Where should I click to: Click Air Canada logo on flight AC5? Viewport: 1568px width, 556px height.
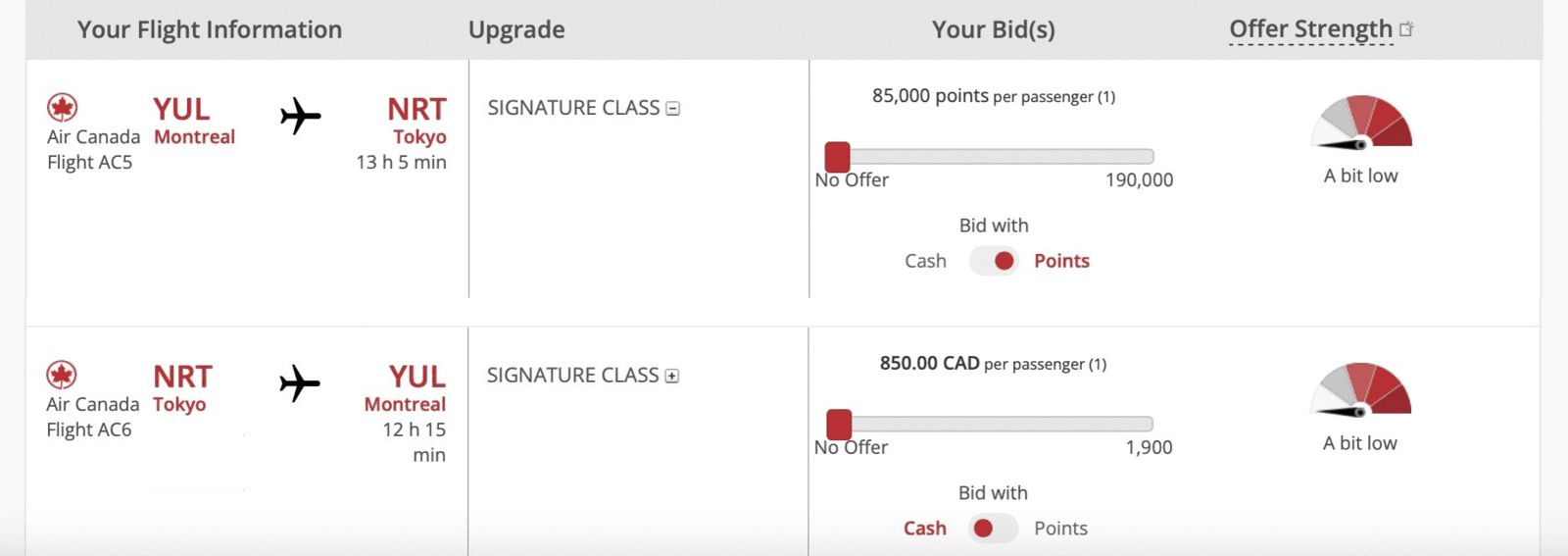(62, 107)
